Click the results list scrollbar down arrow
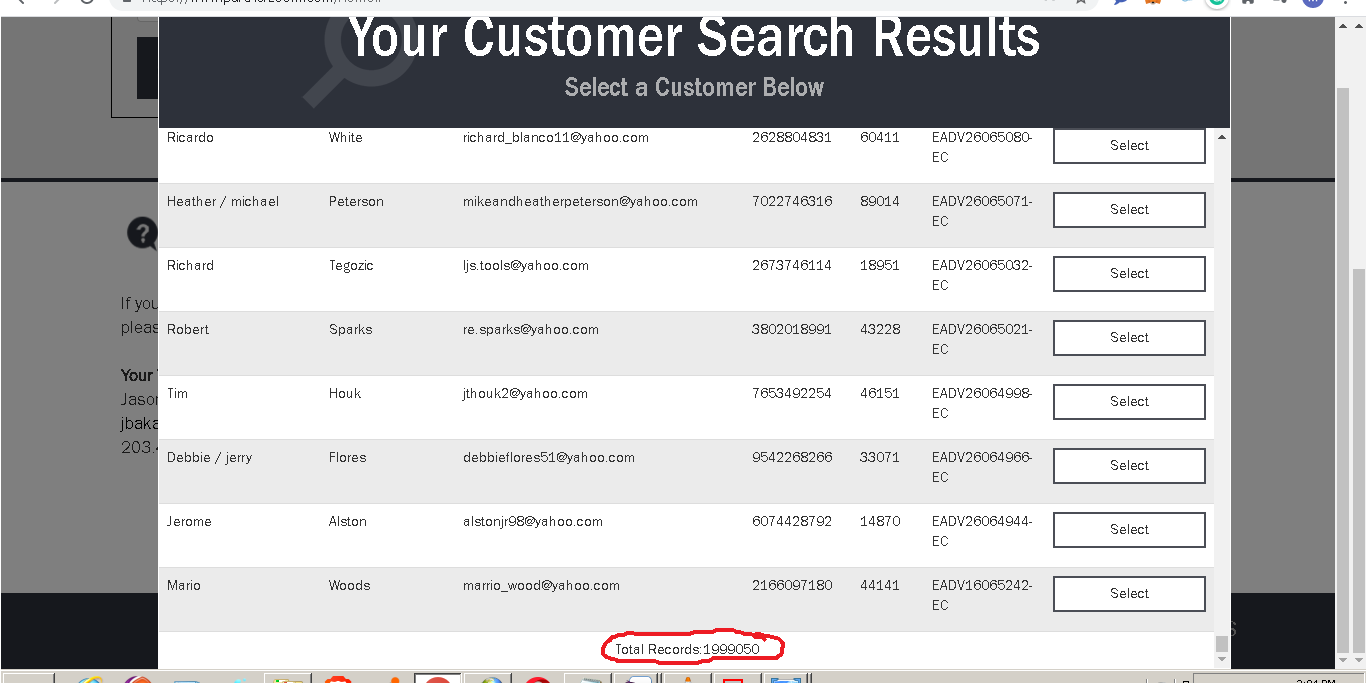This screenshot has width=1366, height=683. click(1222, 660)
